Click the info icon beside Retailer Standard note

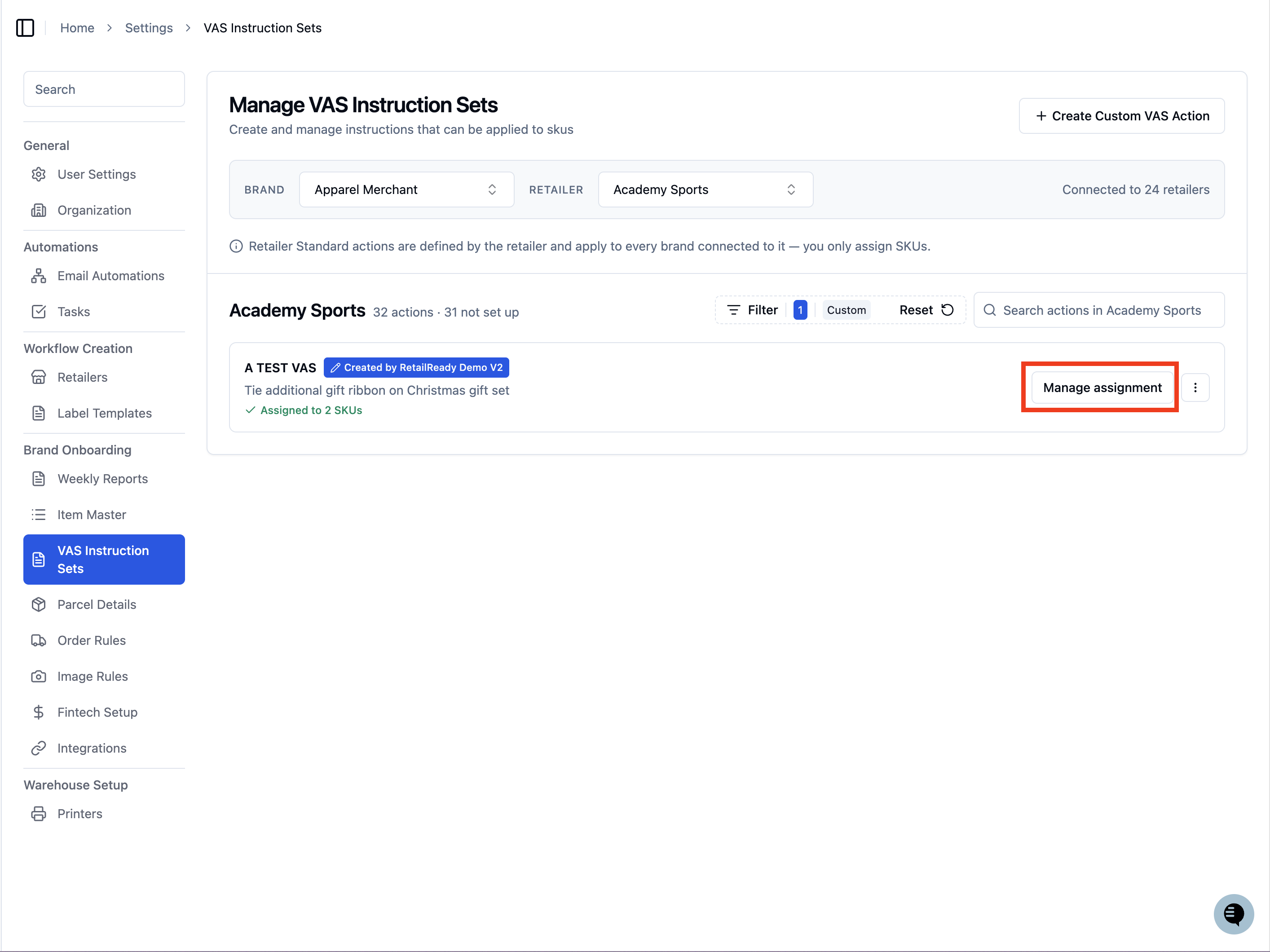(x=236, y=247)
